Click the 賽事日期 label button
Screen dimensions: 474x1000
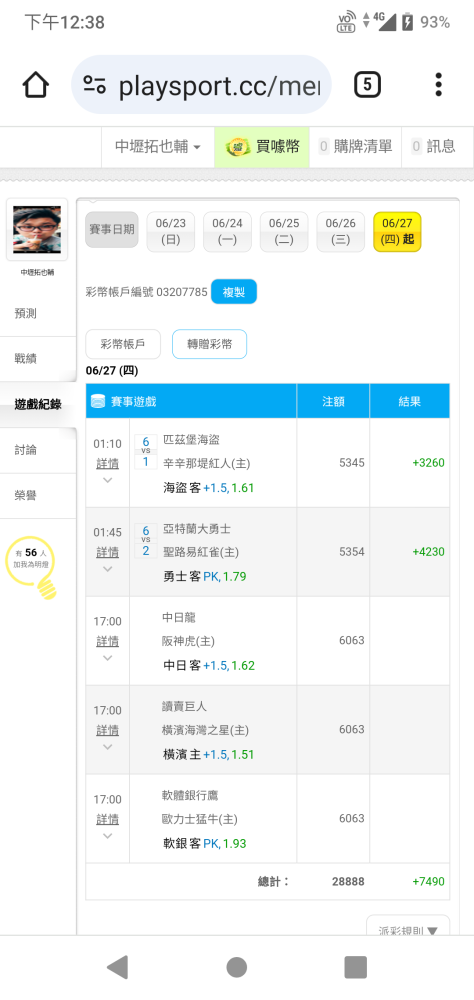click(112, 230)
